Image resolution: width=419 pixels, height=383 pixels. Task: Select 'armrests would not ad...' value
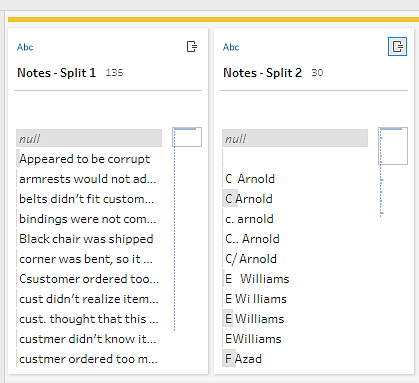(89, 179)
